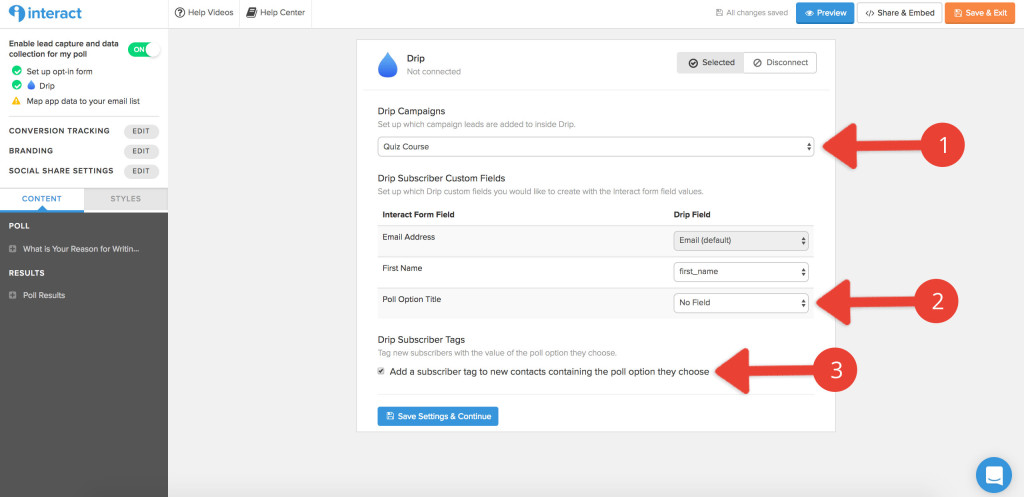
Task: Switch to the Content tab
Action: 42,199
